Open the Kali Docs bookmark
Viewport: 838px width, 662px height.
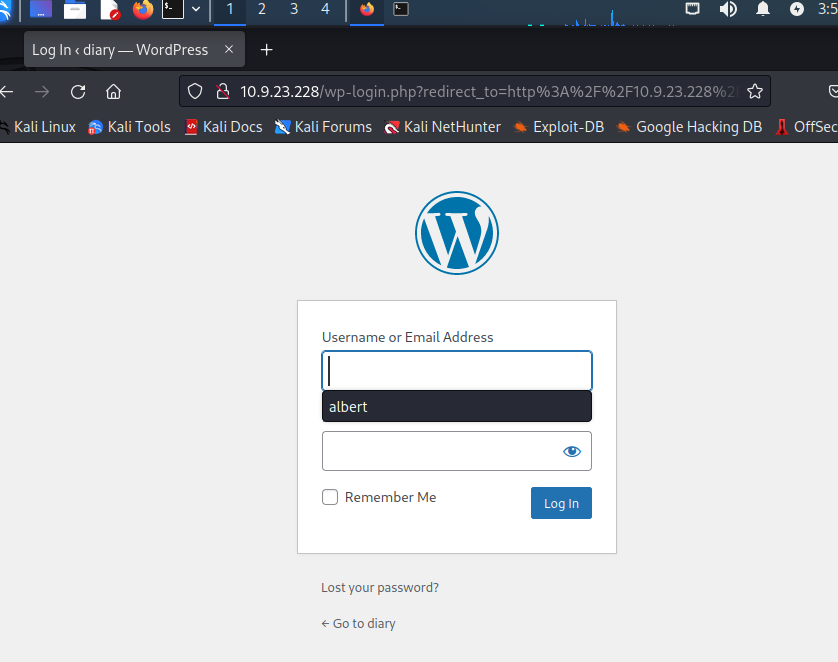tap(223, 127)
